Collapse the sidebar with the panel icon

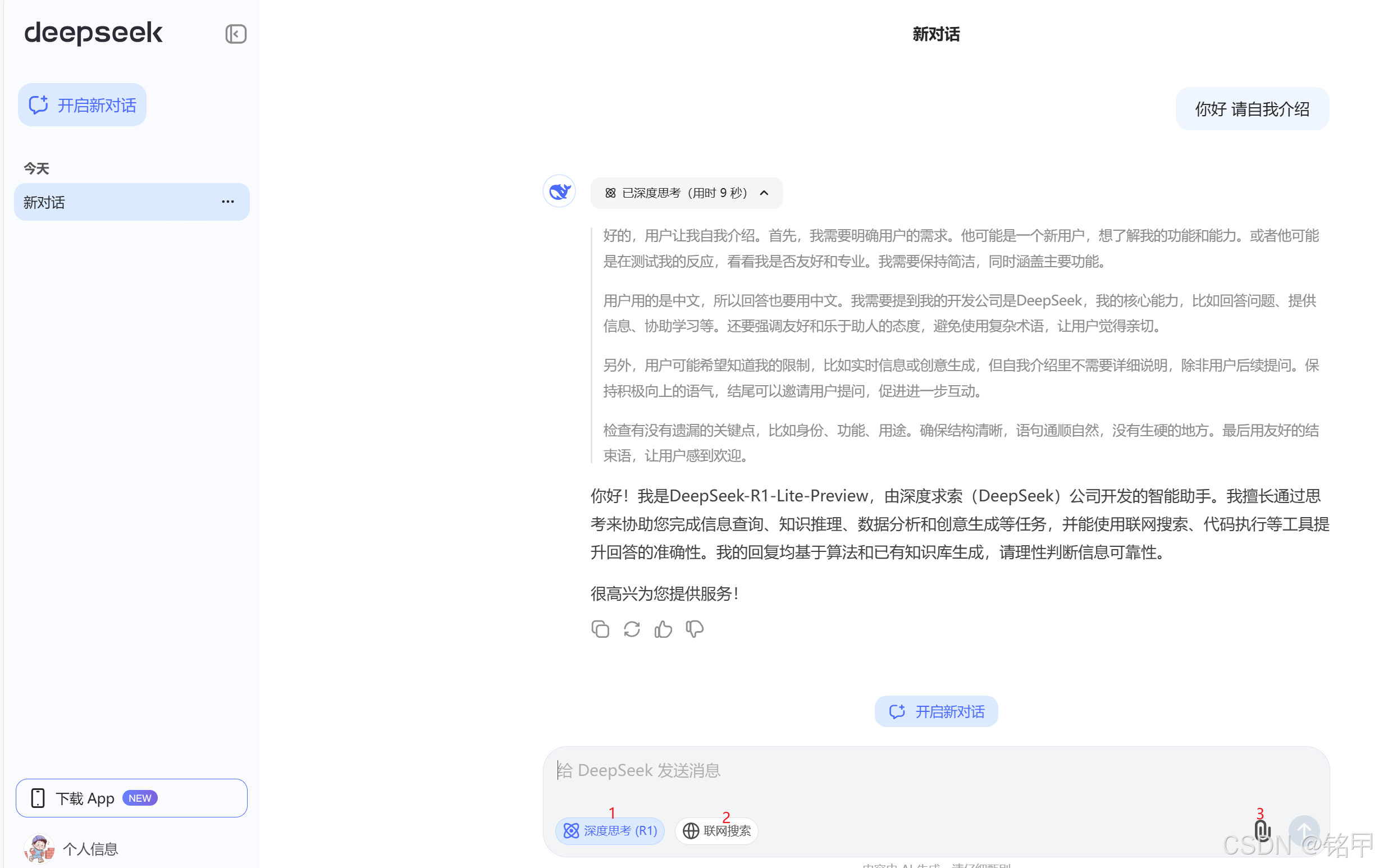tap(235, 34)
